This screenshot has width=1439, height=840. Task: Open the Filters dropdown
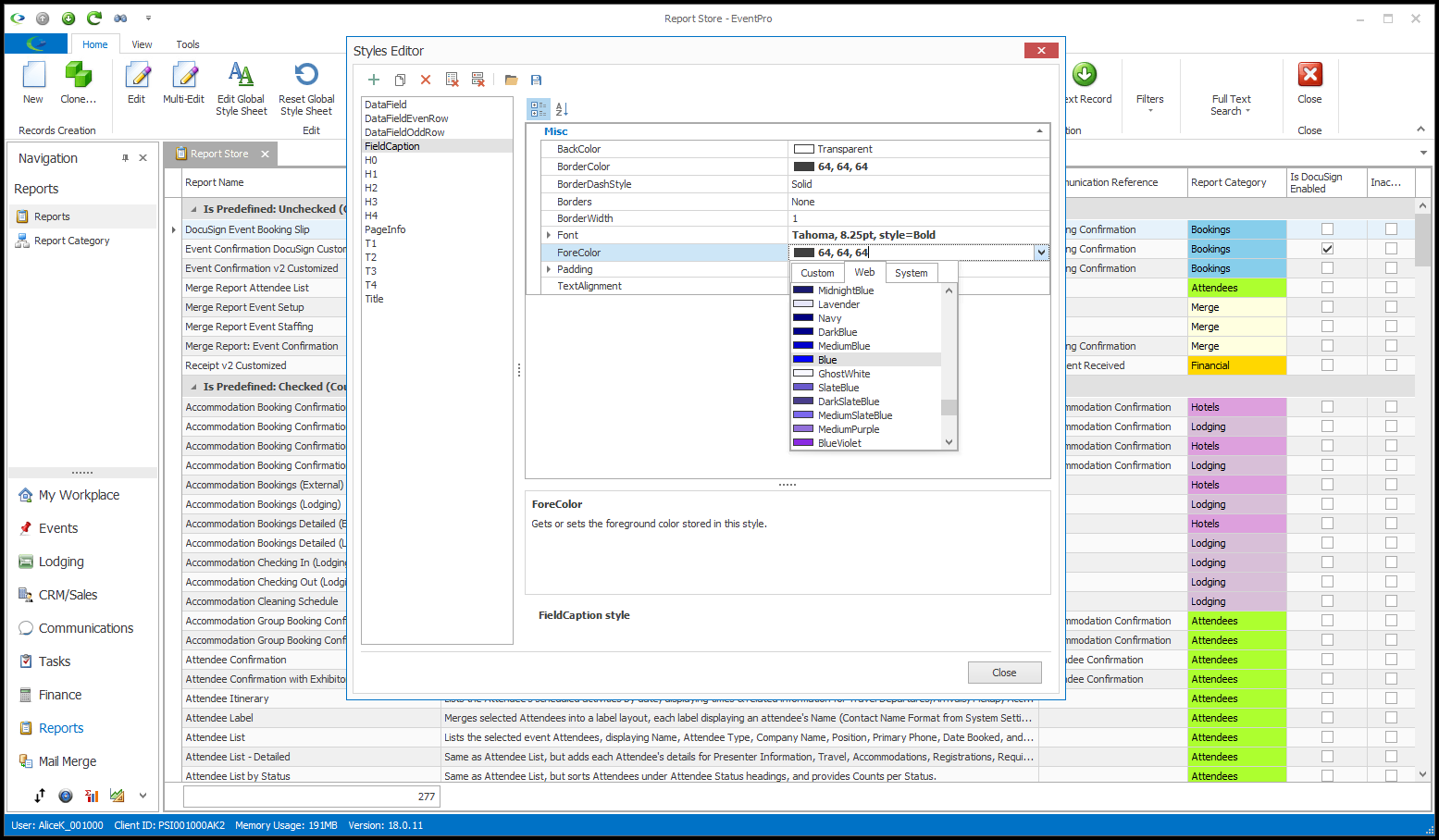point(1150,104)
